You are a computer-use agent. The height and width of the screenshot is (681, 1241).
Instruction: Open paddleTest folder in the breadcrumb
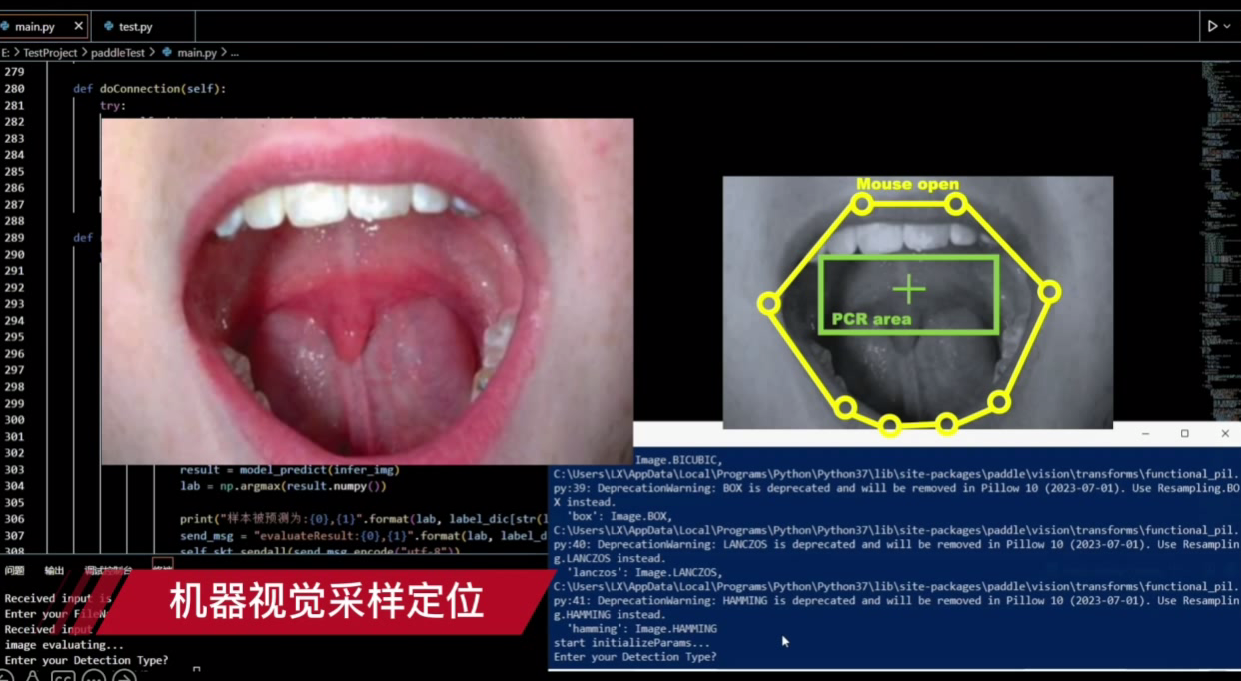pos(118,52)
